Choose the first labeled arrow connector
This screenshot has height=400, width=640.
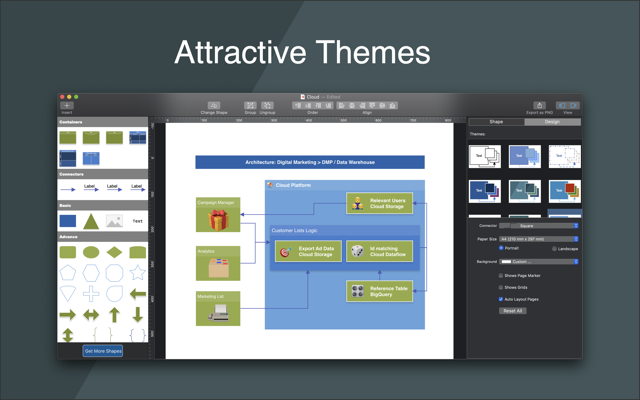tap(91, 188)
